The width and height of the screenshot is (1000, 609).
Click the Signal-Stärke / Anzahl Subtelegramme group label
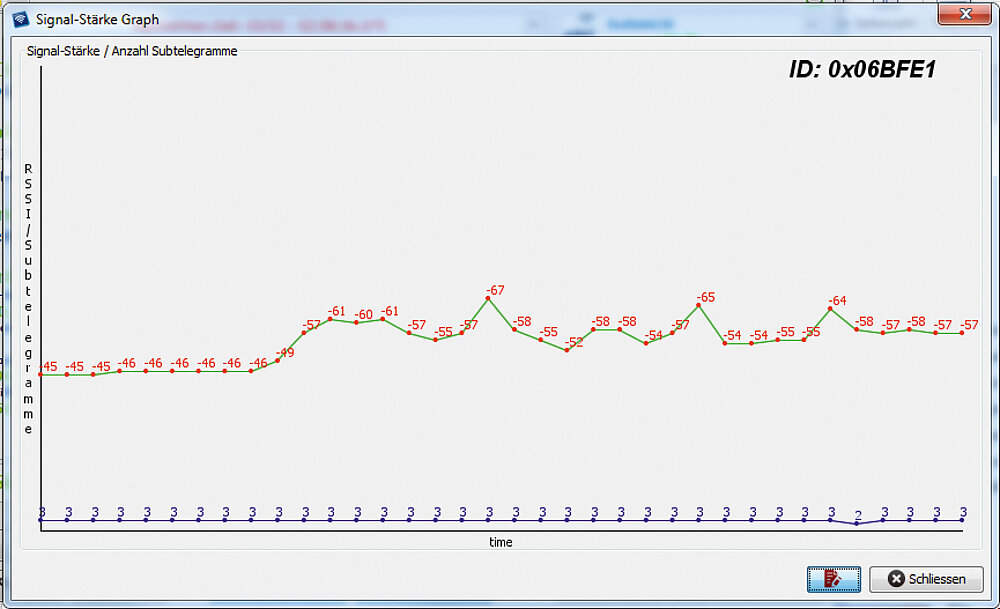[131, 50]
